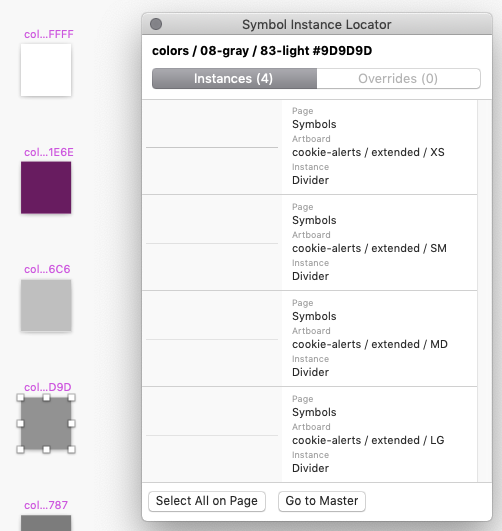The height and width of the screenshot is (531, 502).
Task: Click the SM Divider preview thumbnail
Action: tap(212, 243)
